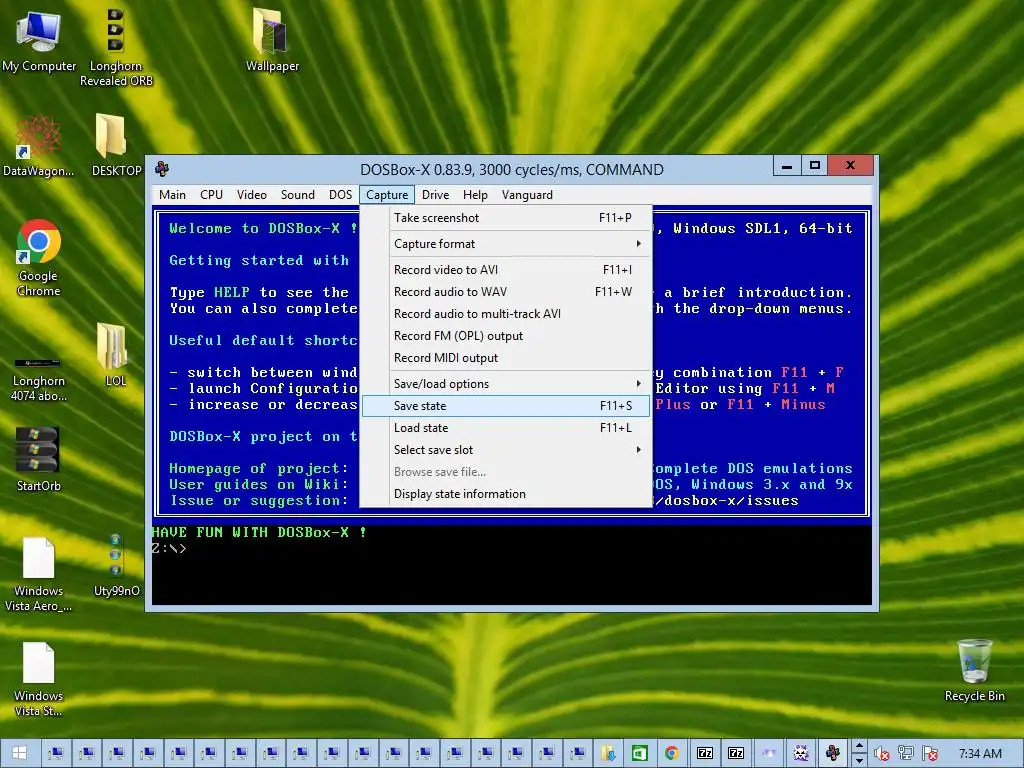This screenshot has height=768, width=1024.
Task: Select the Uty99nO desktop icon
Action: pos(116,566)
